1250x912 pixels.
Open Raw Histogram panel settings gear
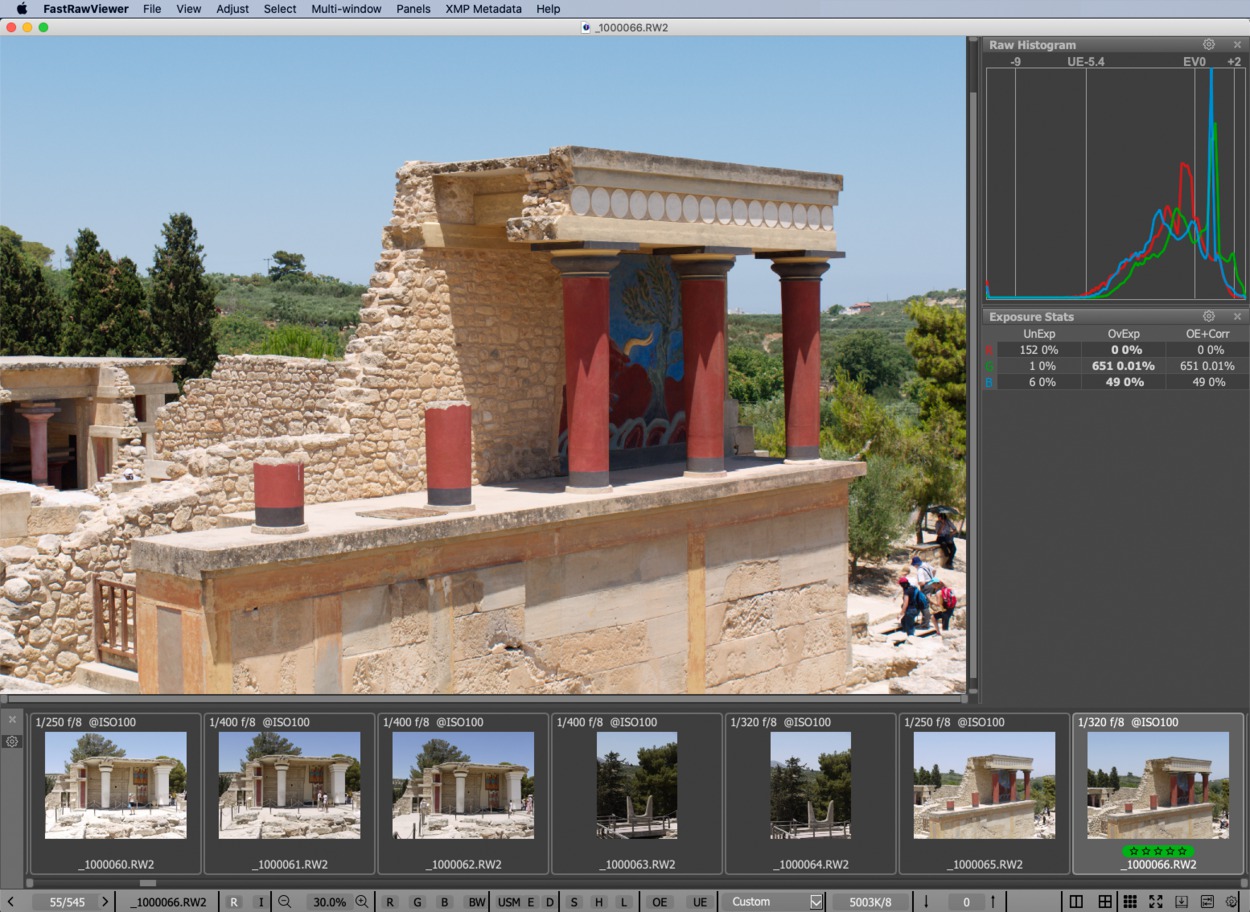(x=1208, y=45)
